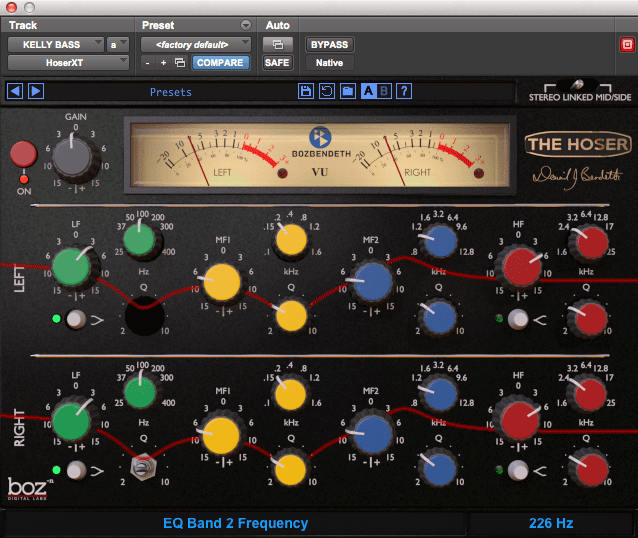Load the previous preset with left arrow

coord(15,91)
